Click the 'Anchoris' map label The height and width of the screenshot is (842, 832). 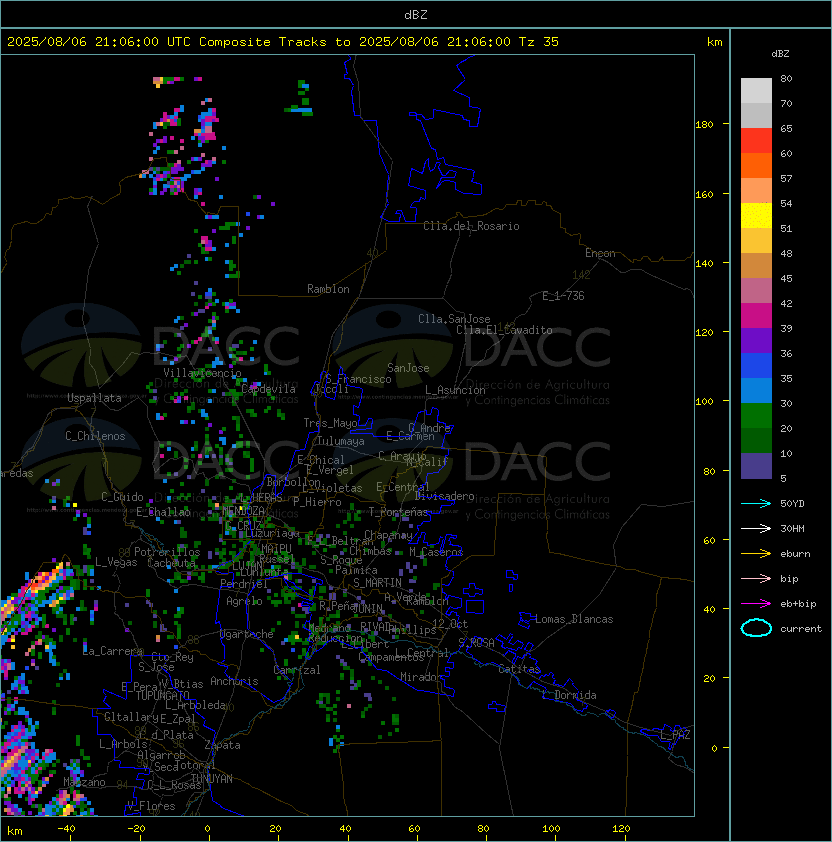234,681
